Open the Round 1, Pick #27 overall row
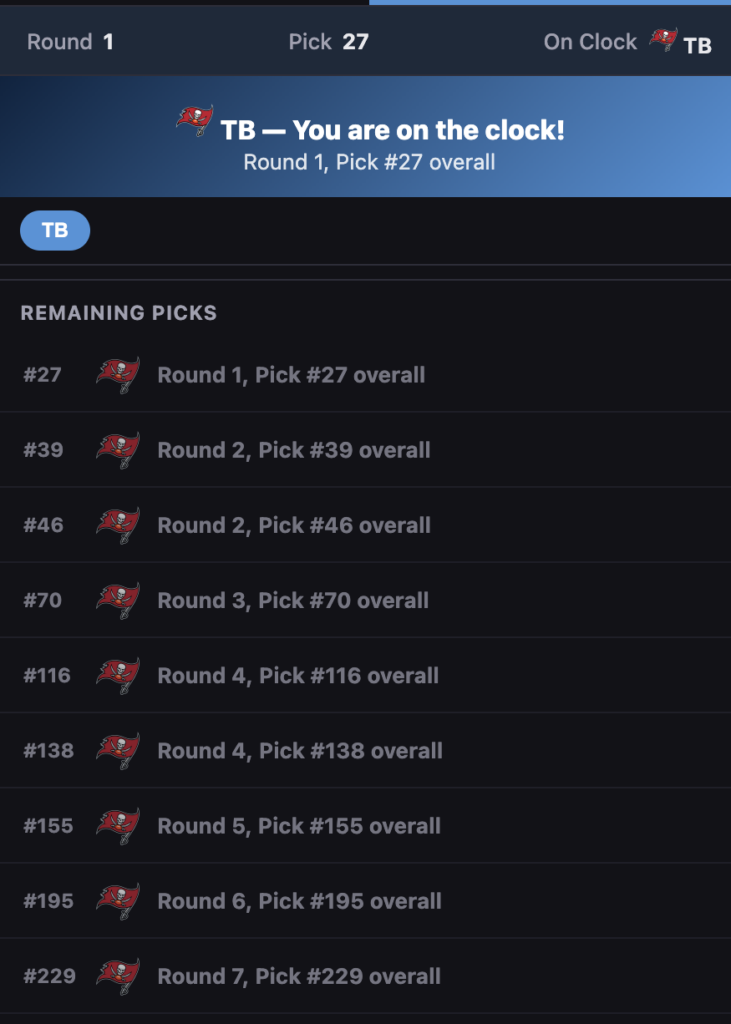The height and width of the screenshot is (1024, 731). coord(291,375)
